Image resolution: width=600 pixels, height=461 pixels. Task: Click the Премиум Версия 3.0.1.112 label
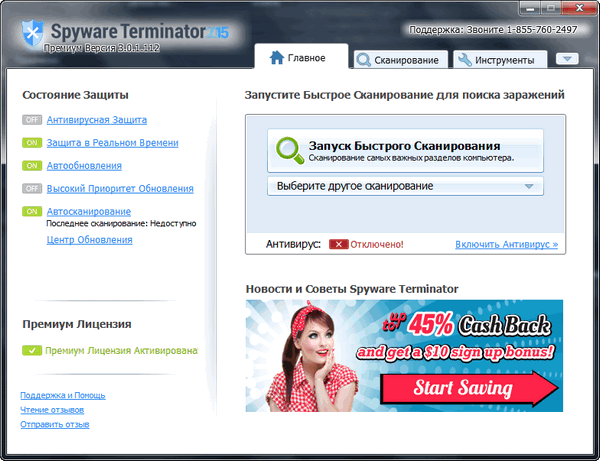tap(101, 48)
